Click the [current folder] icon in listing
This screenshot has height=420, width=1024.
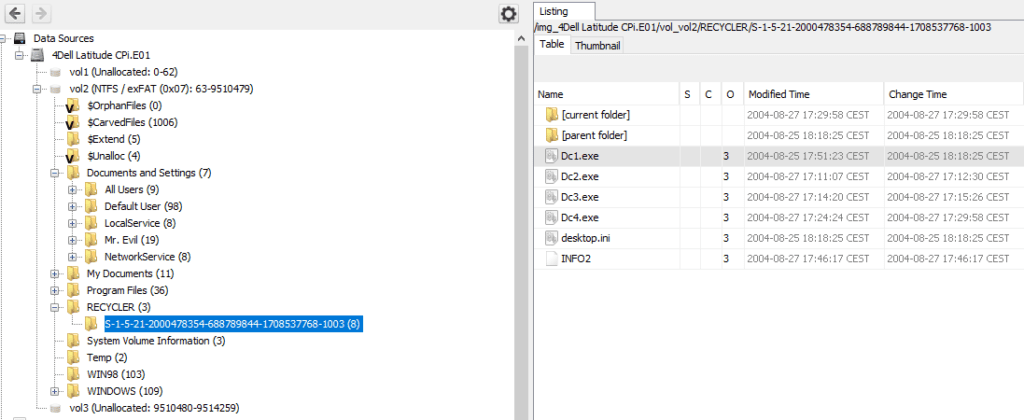pyautogui.click(x=552, y=115)
